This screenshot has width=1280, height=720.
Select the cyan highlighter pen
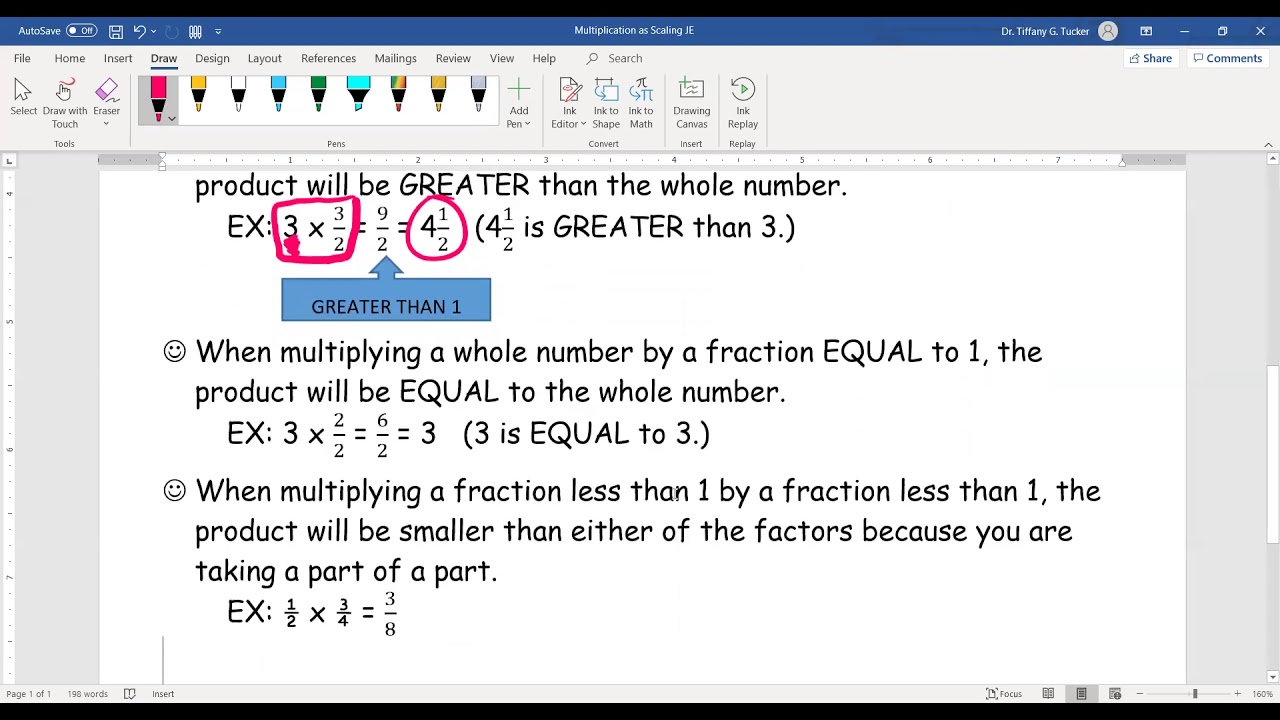click(x=358, y=95)
